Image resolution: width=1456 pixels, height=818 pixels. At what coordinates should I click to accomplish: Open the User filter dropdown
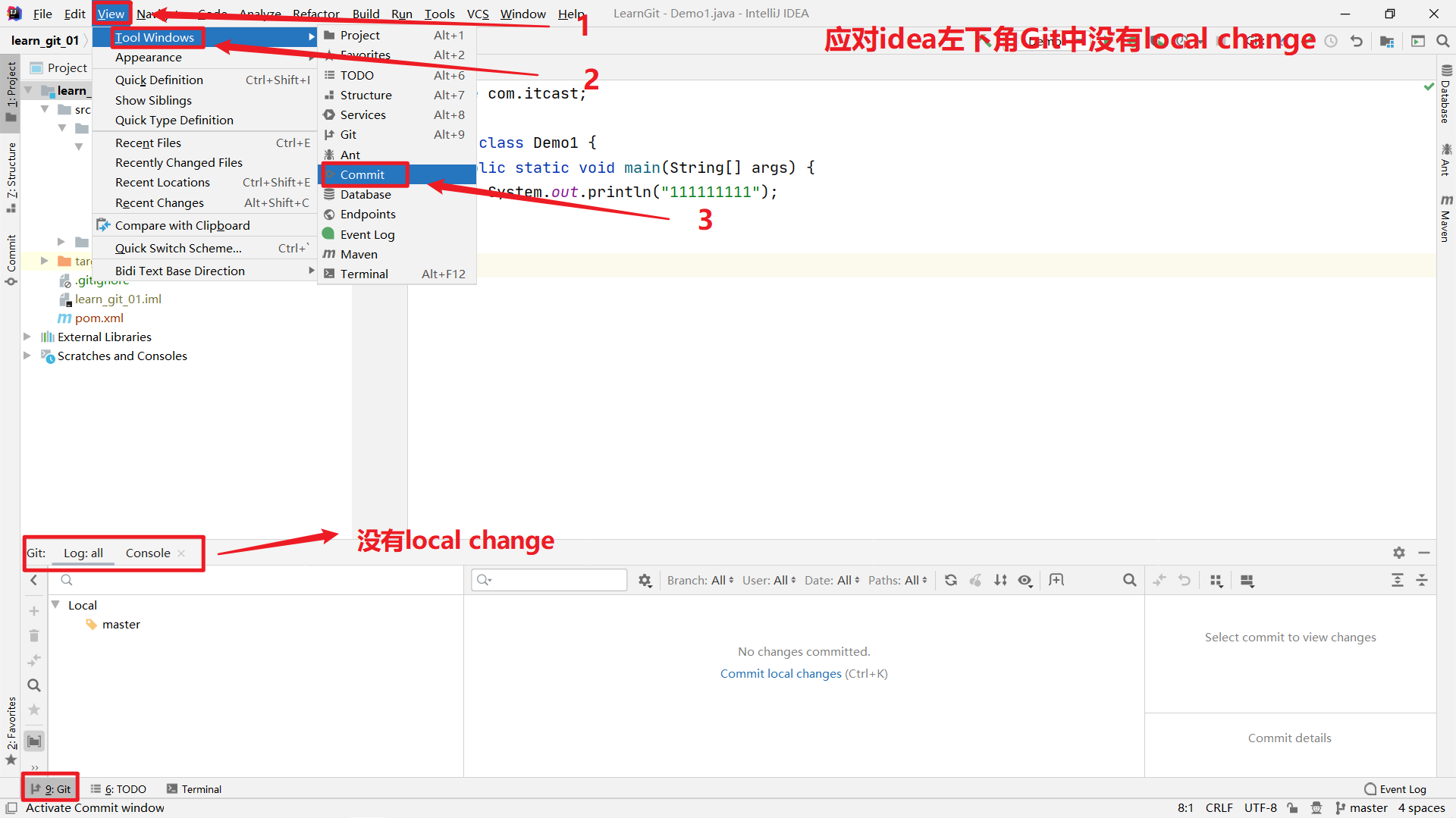pos(769,580)
